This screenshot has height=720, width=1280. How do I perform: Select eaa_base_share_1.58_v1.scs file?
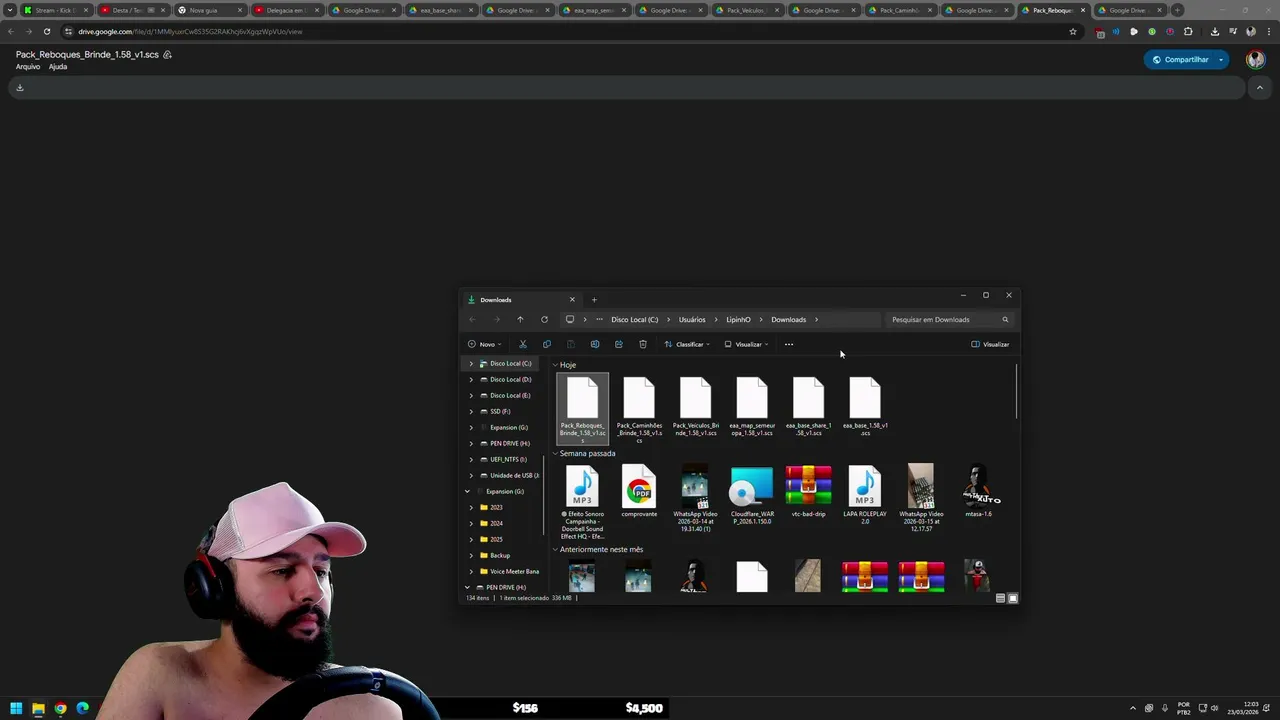point(808,406)
